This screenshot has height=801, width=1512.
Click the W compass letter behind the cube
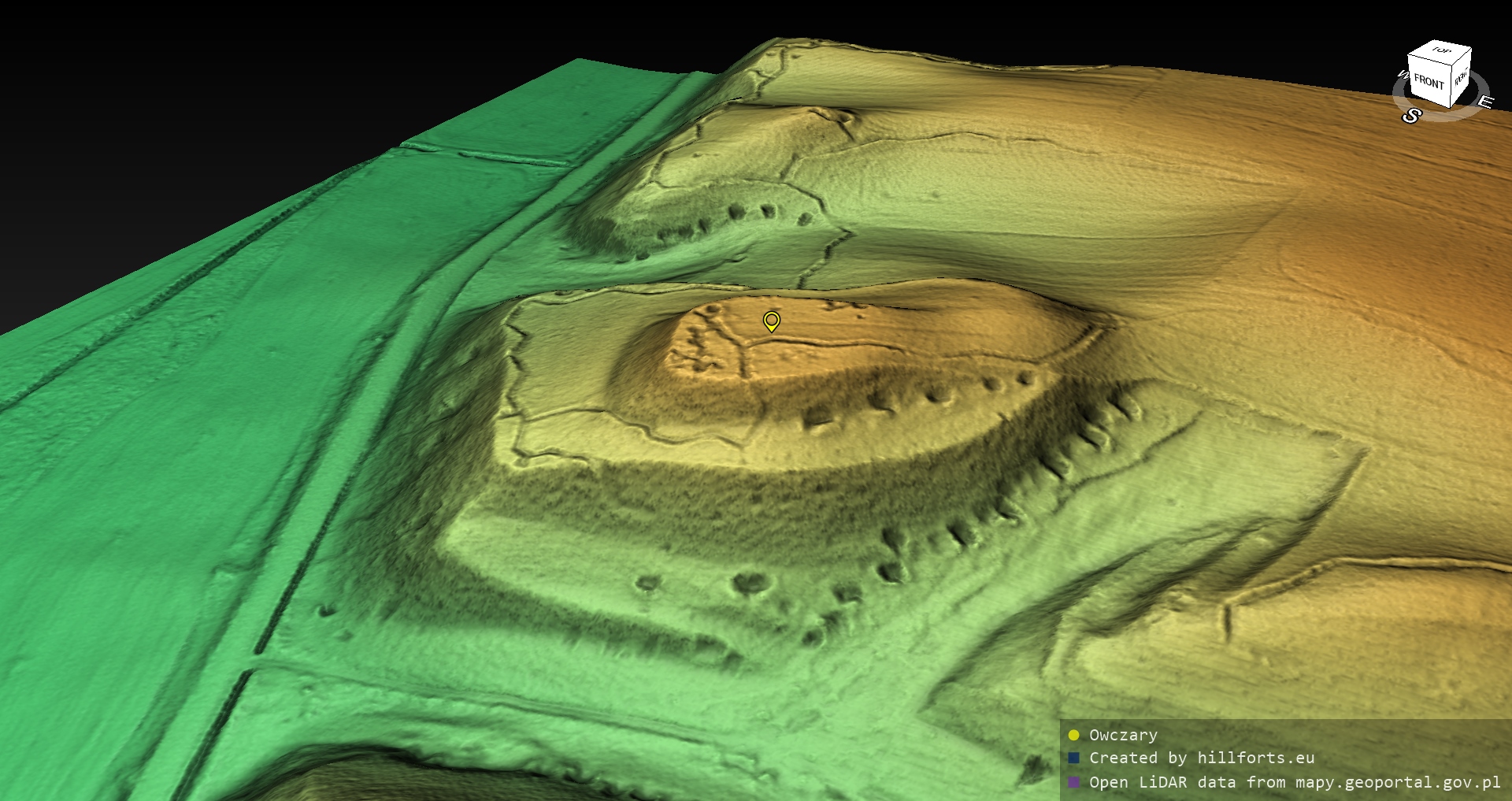click(1402, 76)
